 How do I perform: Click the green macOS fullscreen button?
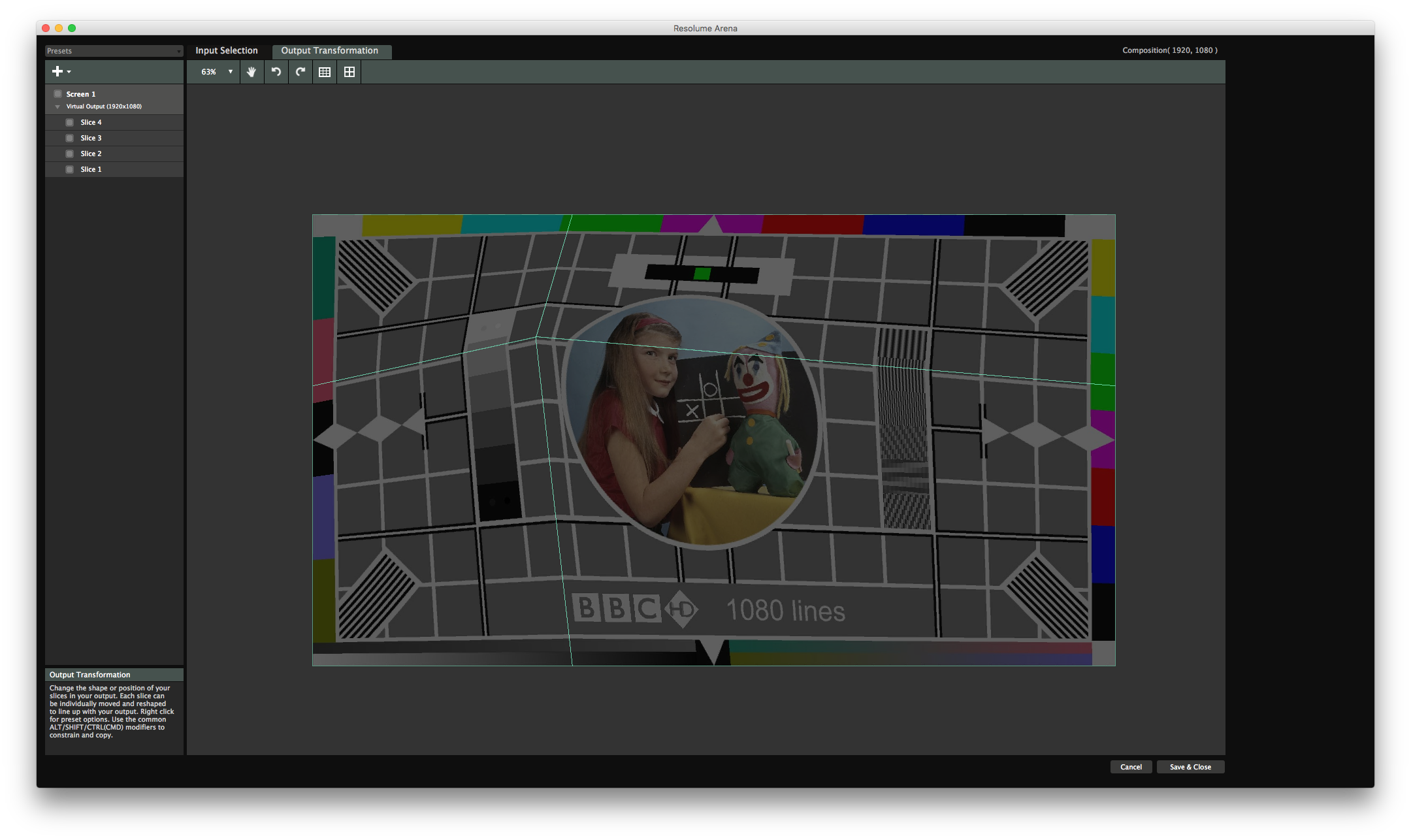pos(72,28)
